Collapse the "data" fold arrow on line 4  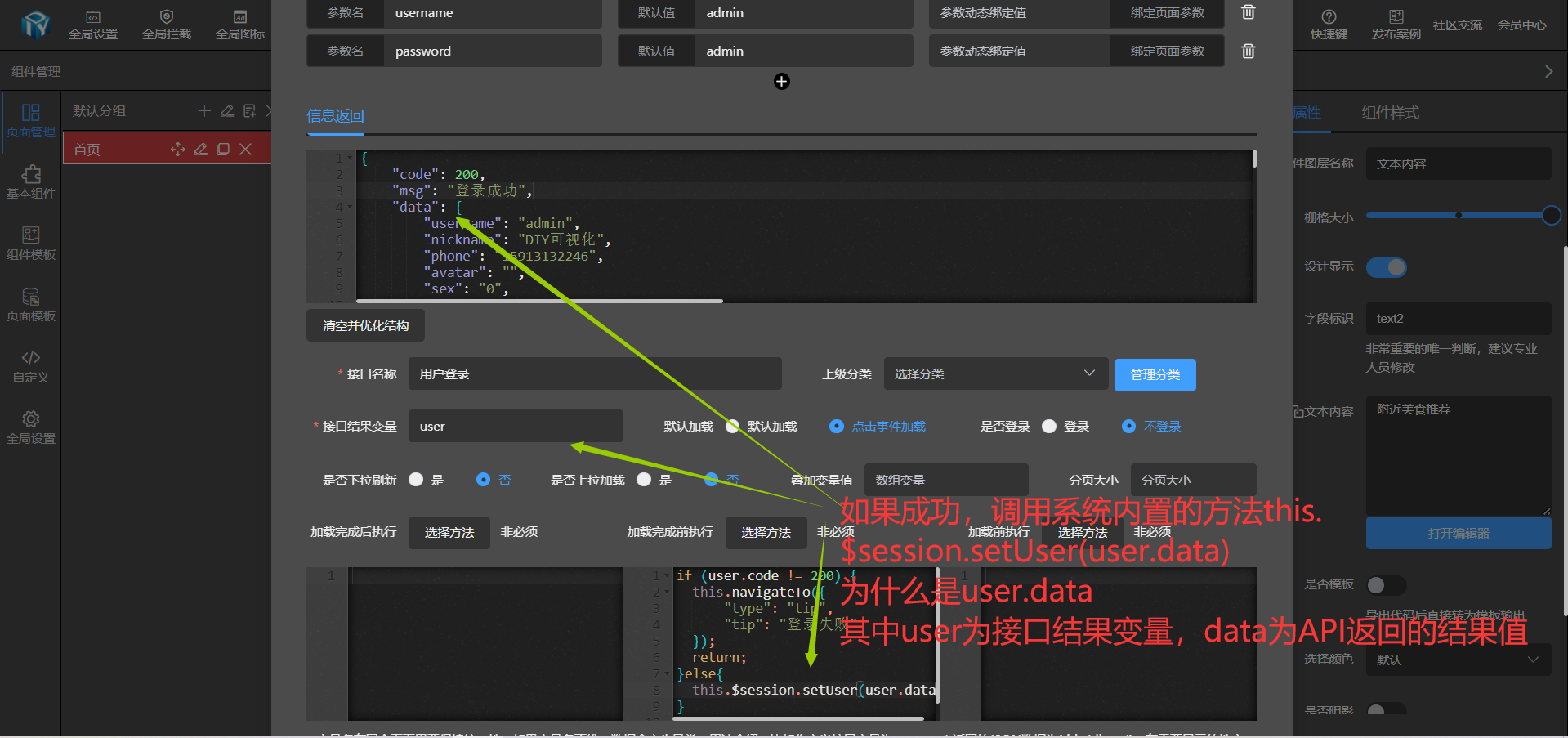tap(351, 207)
